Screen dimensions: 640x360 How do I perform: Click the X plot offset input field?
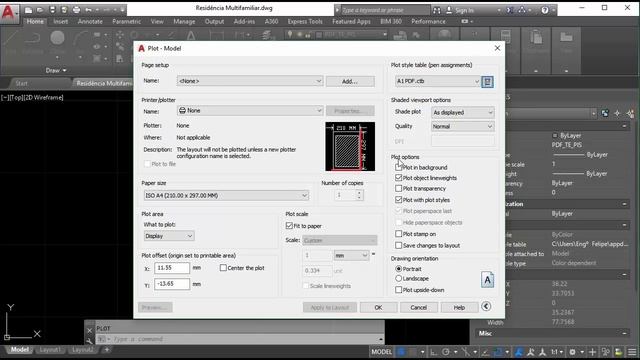pyautogui.click(x=172, y=268)
